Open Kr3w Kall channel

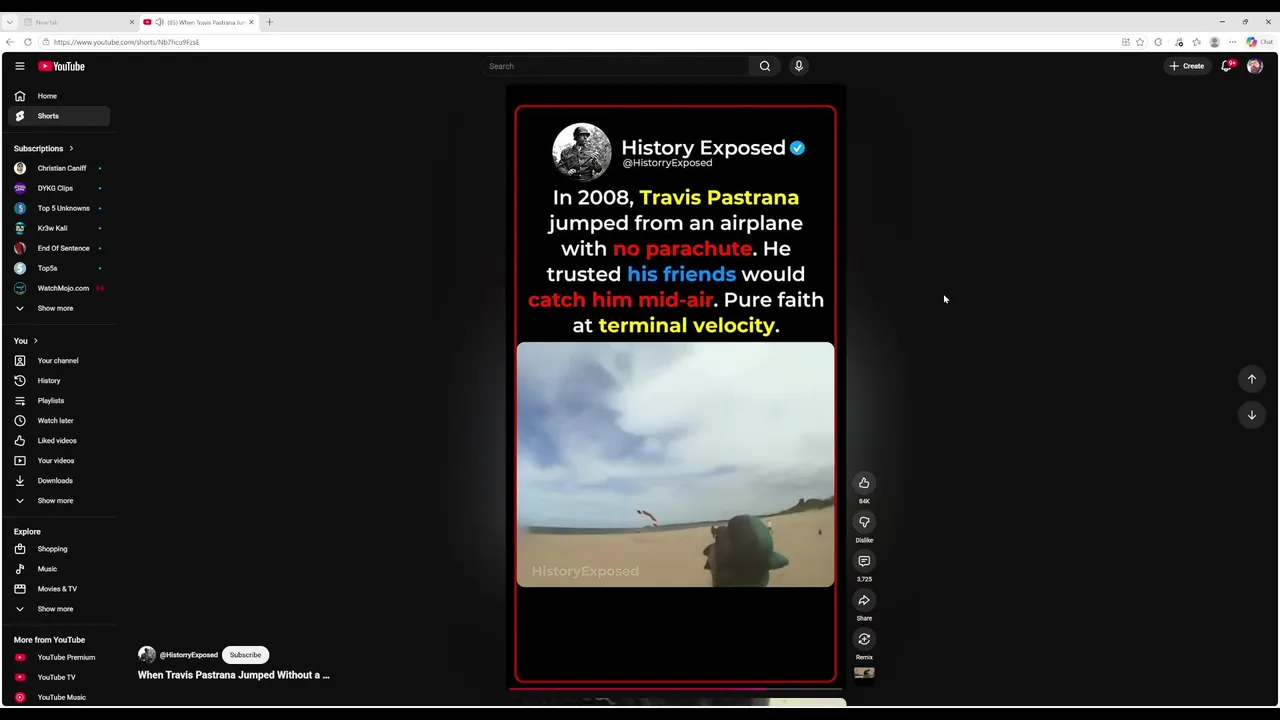pyautogui.click(x=59, y=228)
